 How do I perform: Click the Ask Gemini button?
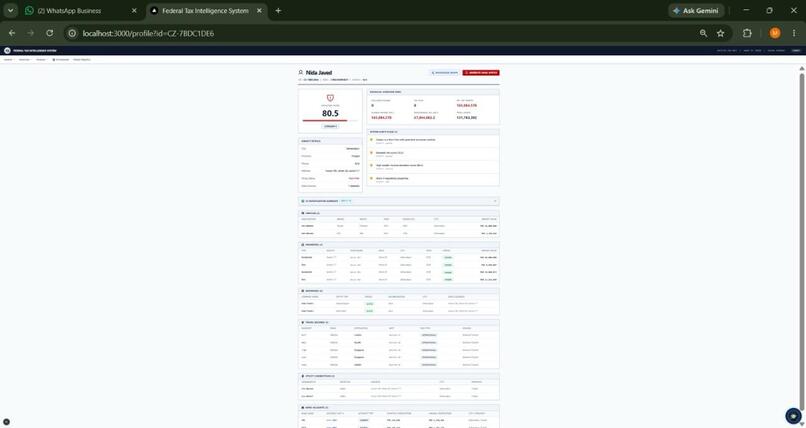pyautogui.click(x=697, y=11)
